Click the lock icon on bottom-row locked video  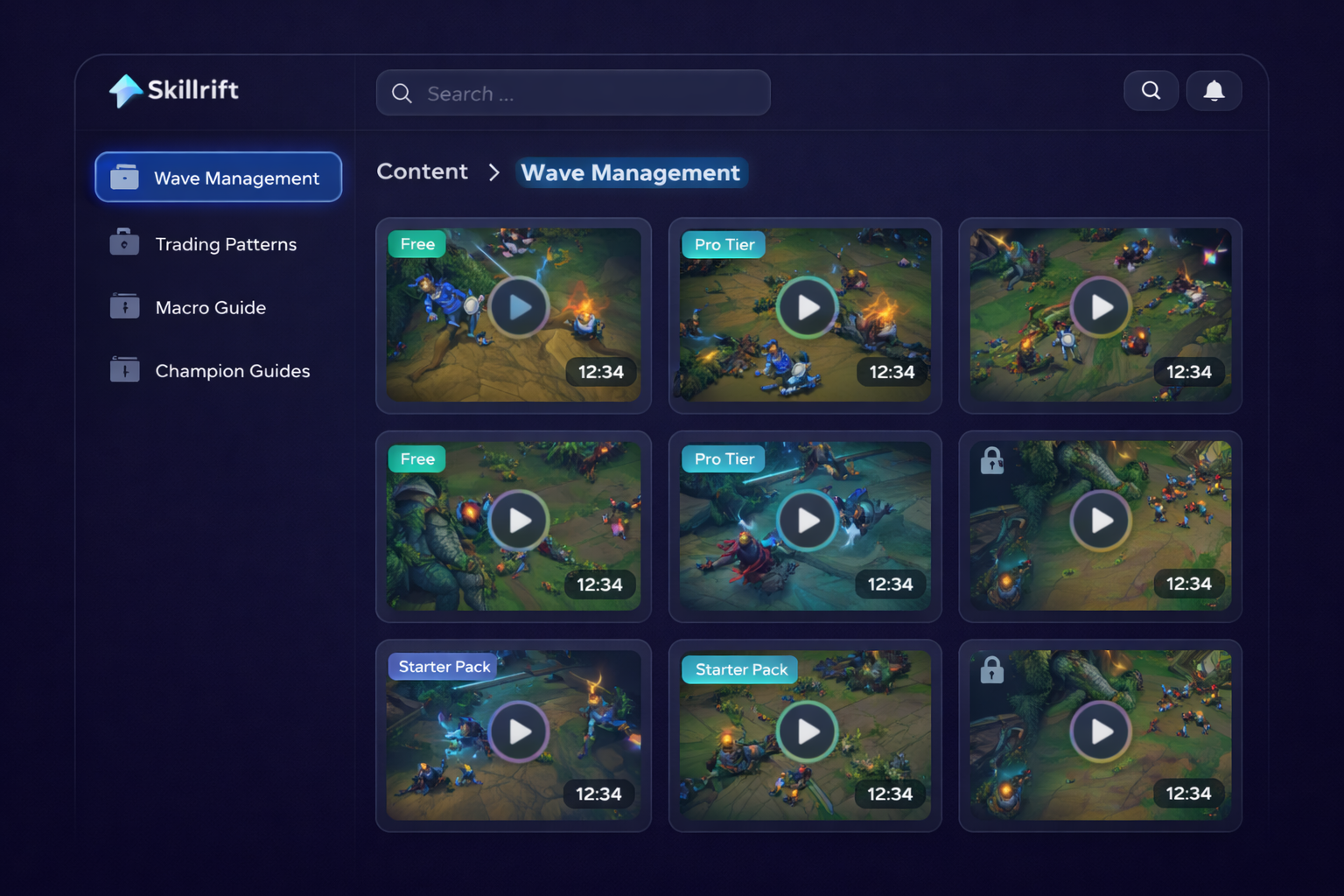tap(991, 670)
